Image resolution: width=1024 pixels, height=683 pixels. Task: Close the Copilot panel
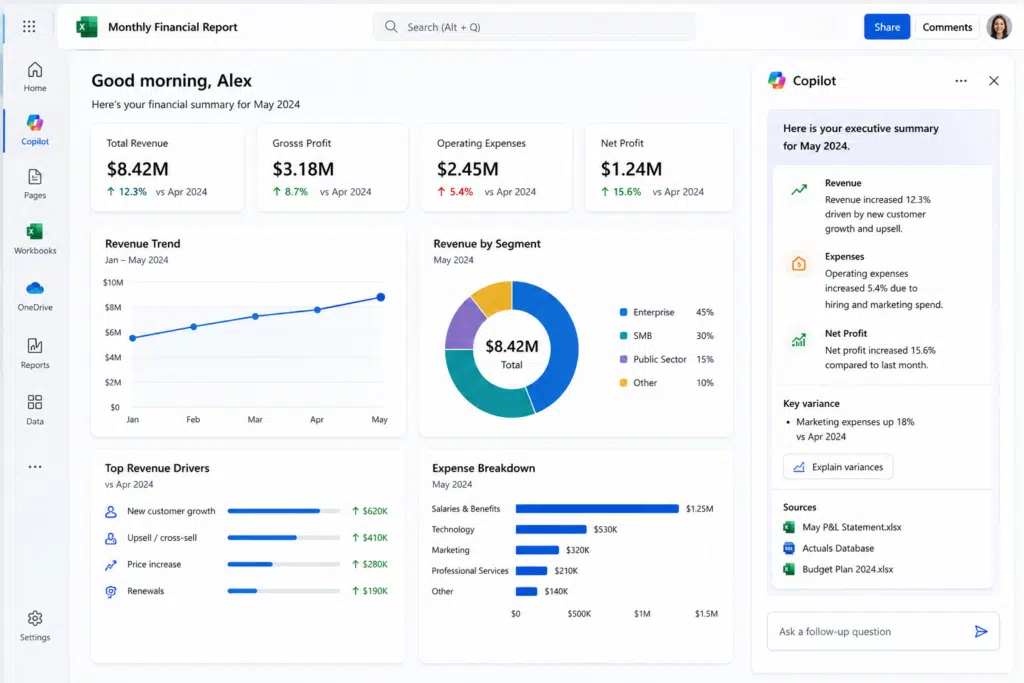[993, 81]
